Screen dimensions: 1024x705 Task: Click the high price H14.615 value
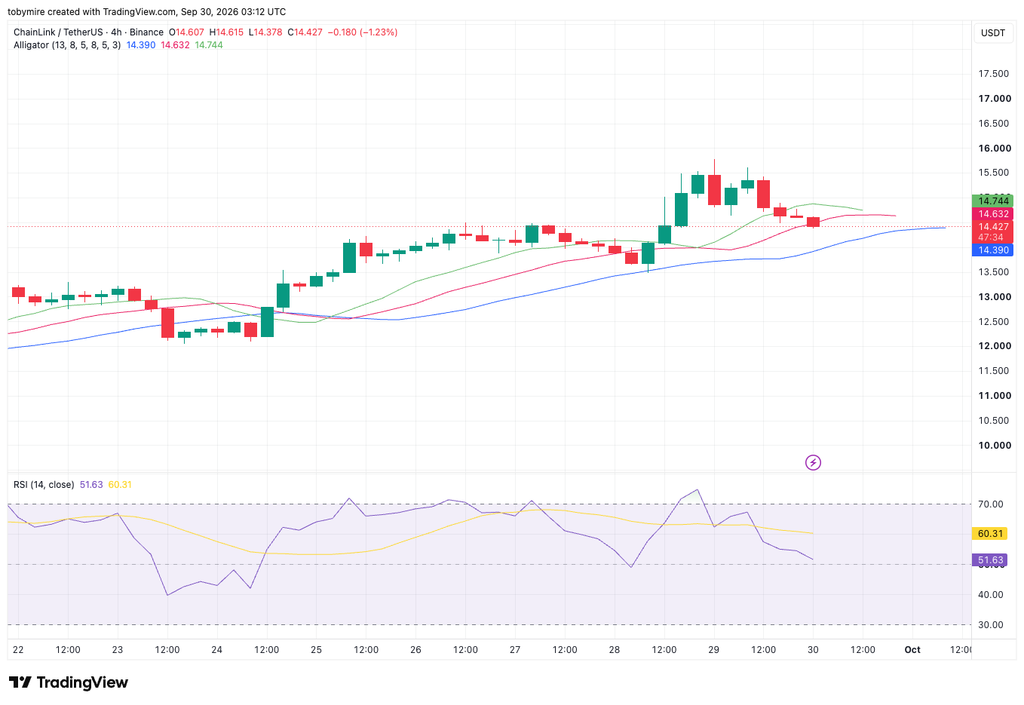[227, 32]
